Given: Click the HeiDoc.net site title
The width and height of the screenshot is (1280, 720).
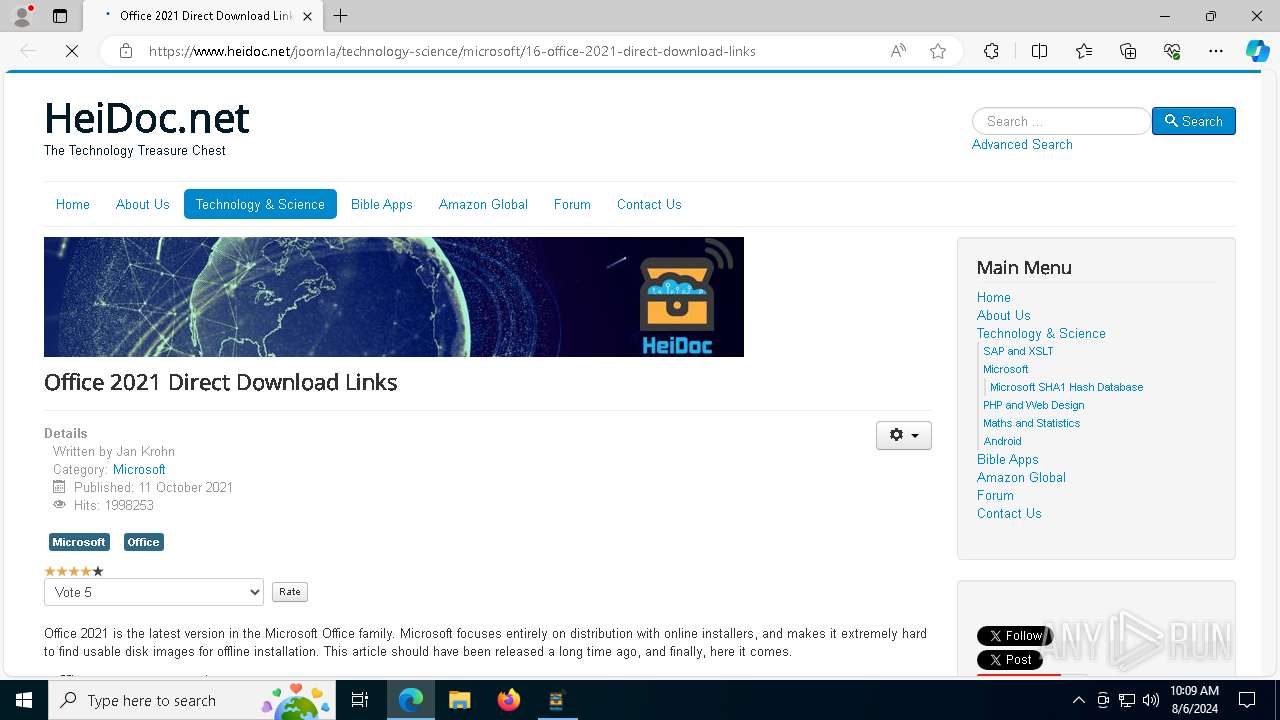Looking at the screenshot, I should [146, 118].
